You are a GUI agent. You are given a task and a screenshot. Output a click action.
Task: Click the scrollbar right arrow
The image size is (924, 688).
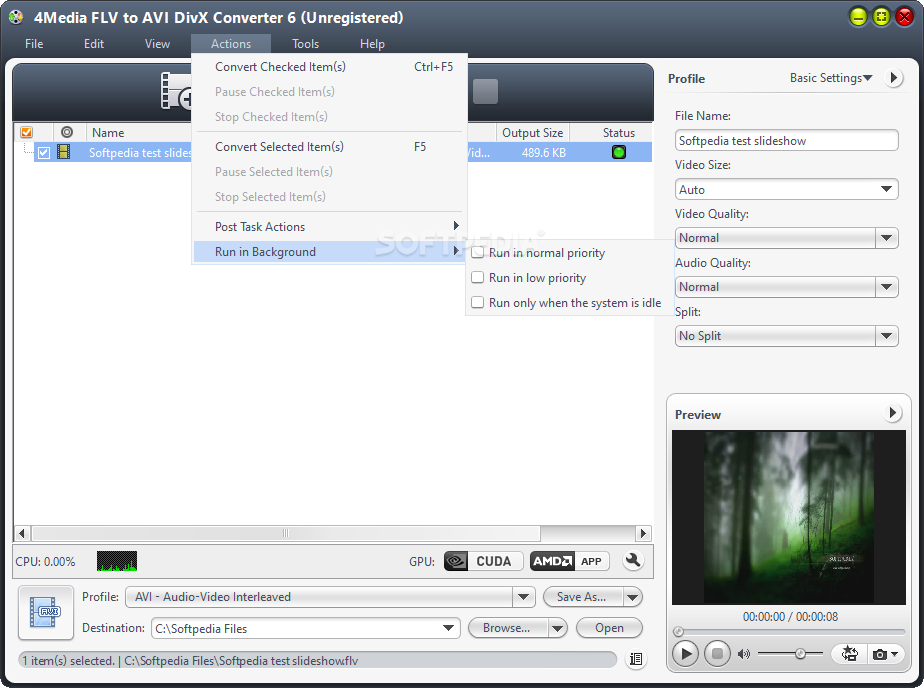point(644,534)
